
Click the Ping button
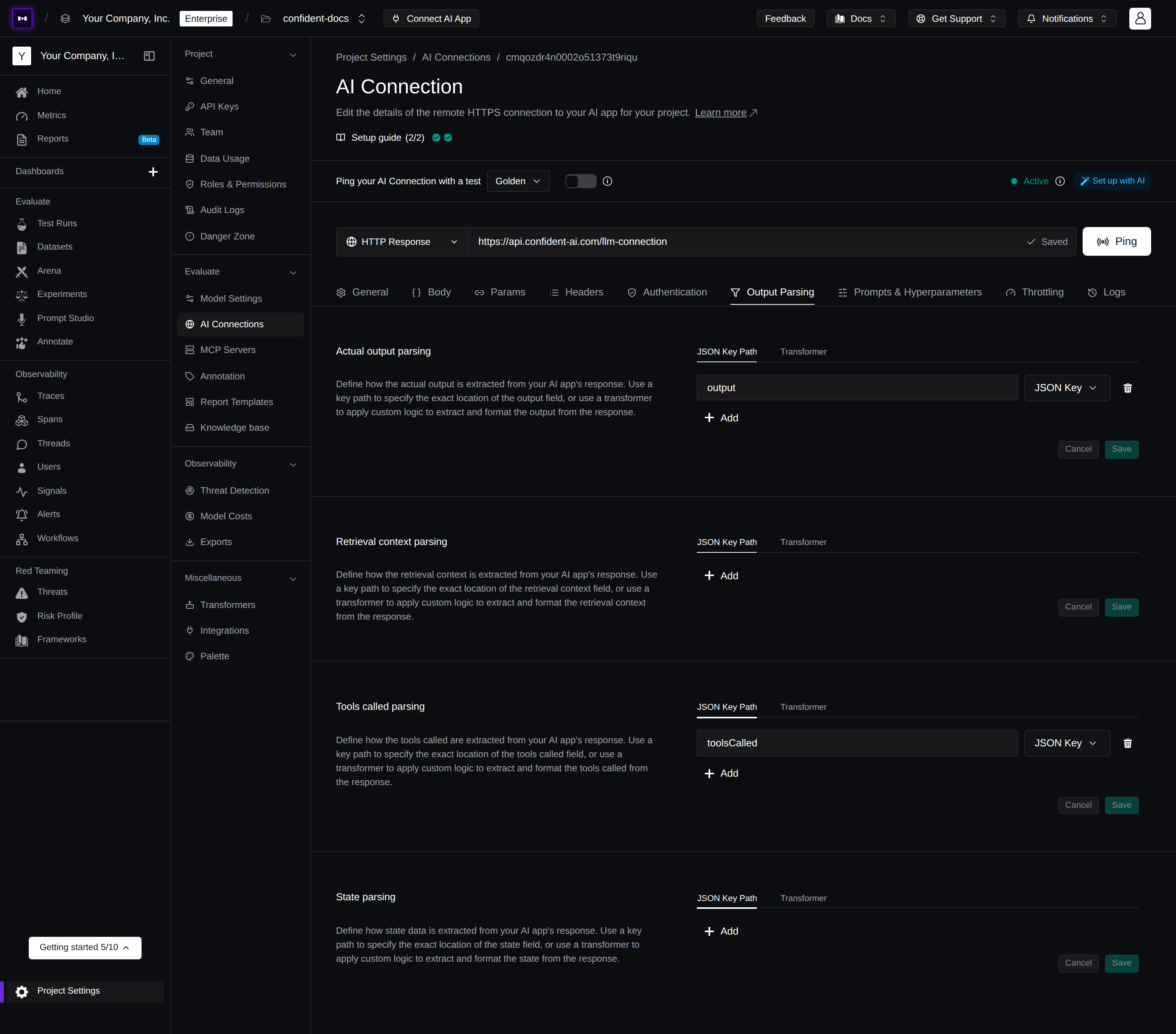(x=1116, y=241)
